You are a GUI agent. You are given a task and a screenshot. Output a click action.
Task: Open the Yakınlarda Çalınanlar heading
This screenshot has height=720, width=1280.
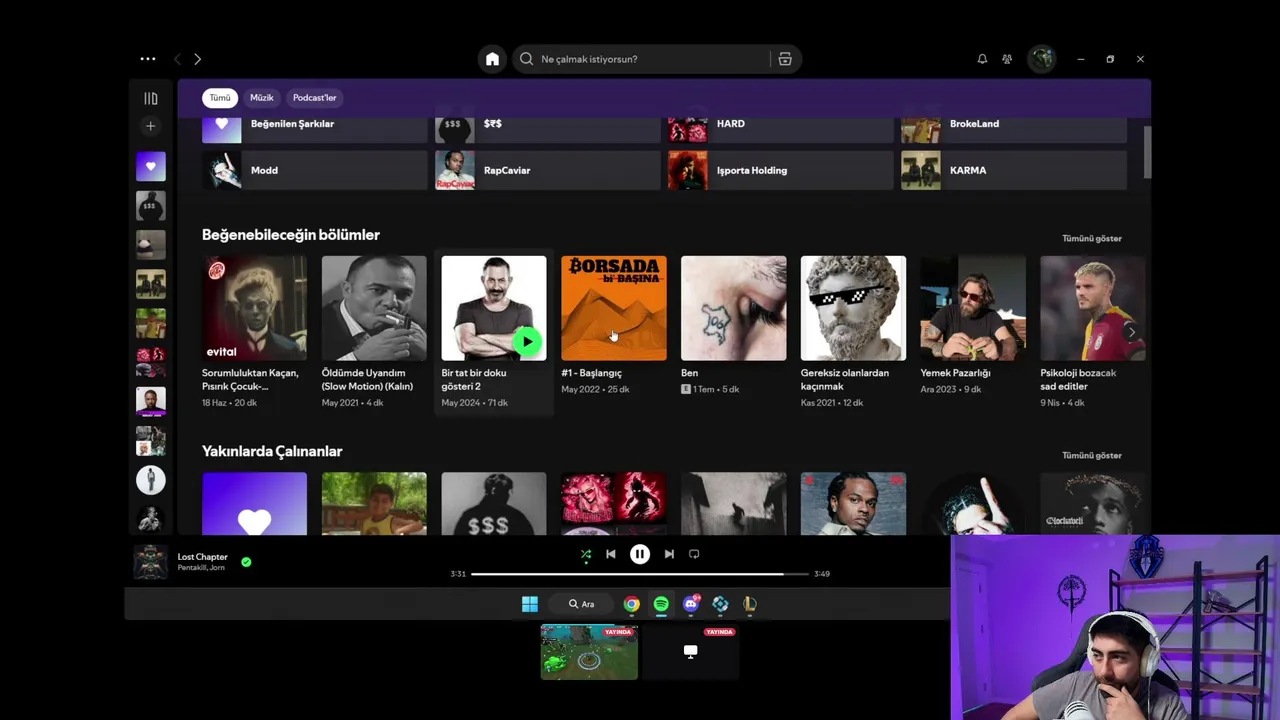272,452
